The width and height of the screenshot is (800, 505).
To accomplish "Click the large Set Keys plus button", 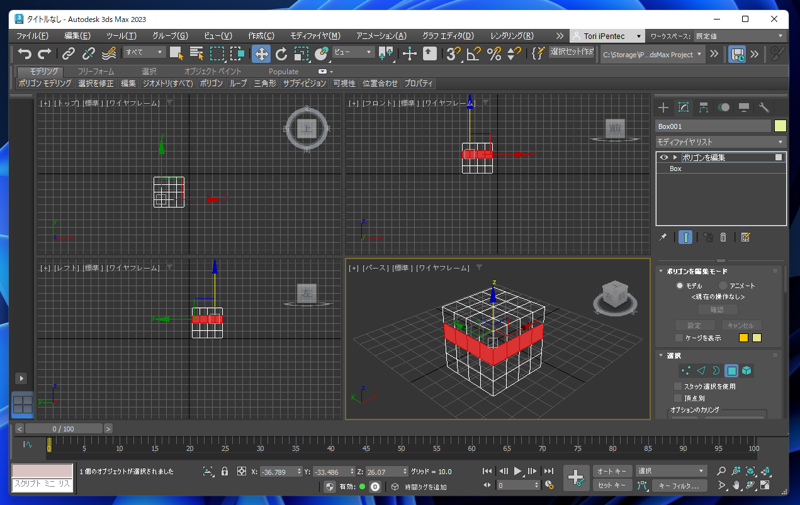I will tap(576, 478).
